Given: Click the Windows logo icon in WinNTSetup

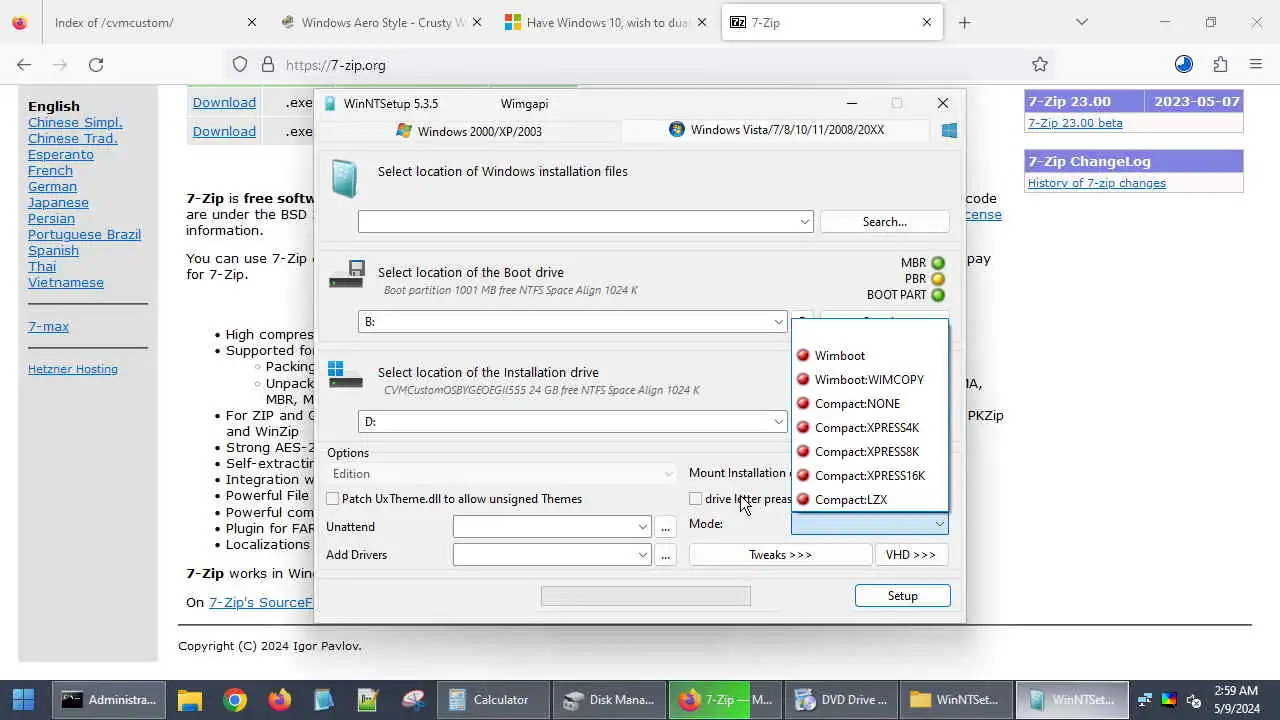Looking at the screenshot, I should (949, 130).
